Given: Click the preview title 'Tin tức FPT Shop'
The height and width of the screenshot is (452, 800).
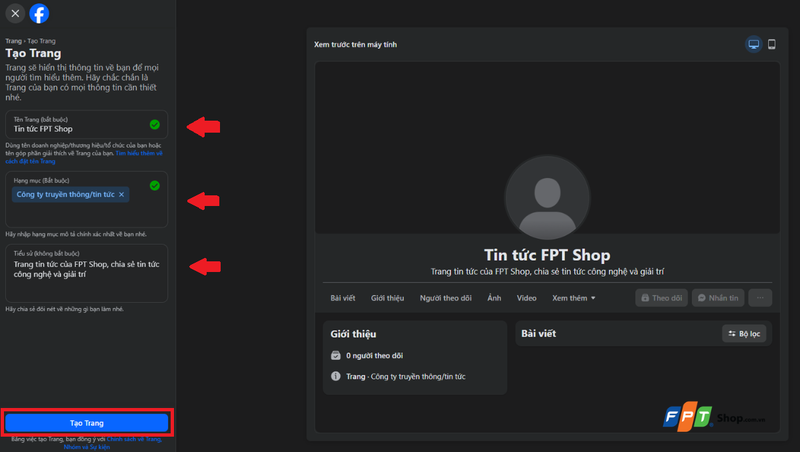Looking at the screenshot, I should (x=547, y=255).
